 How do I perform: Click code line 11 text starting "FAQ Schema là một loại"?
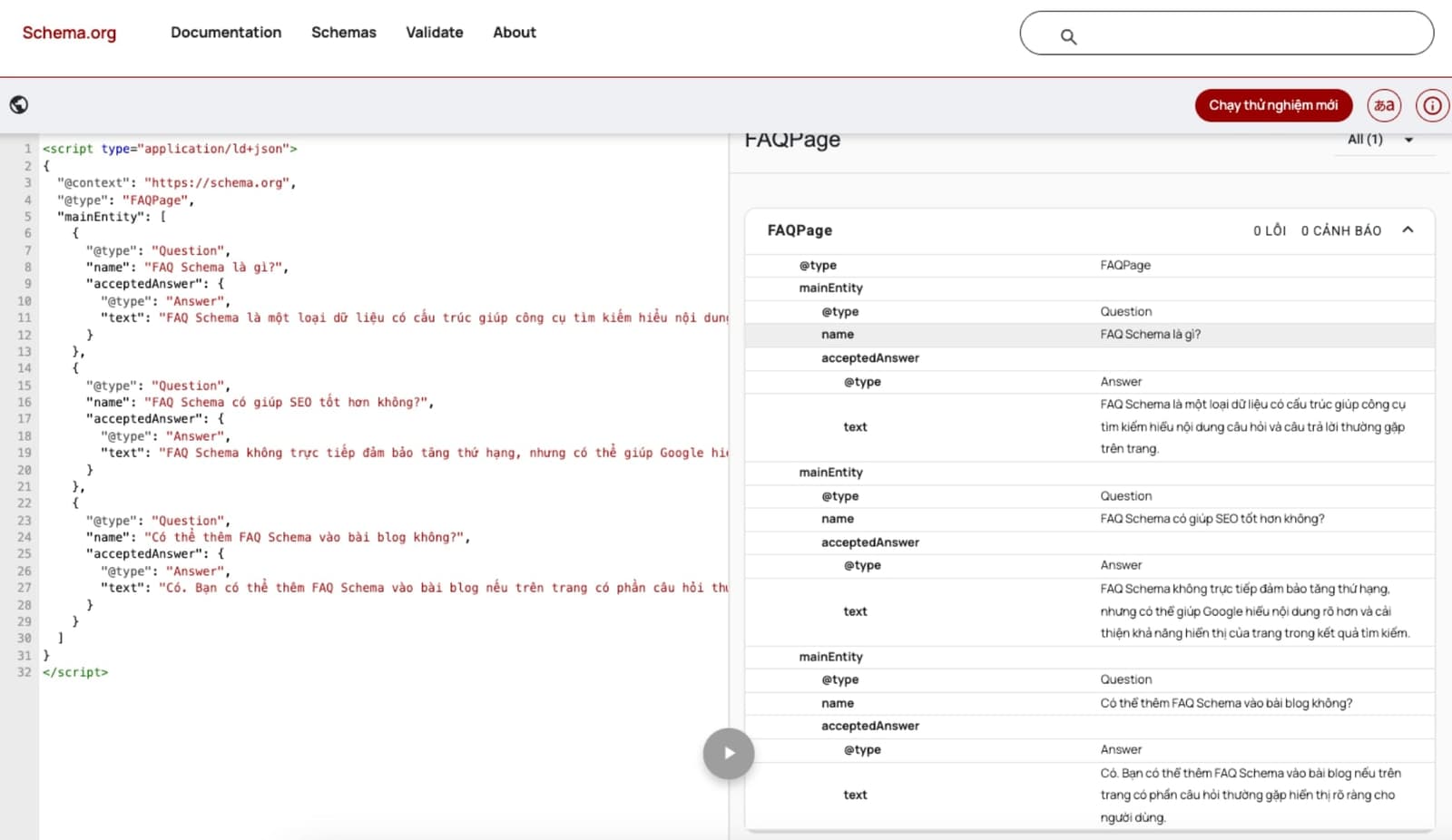pyautogui.click(x=414, y=317)
